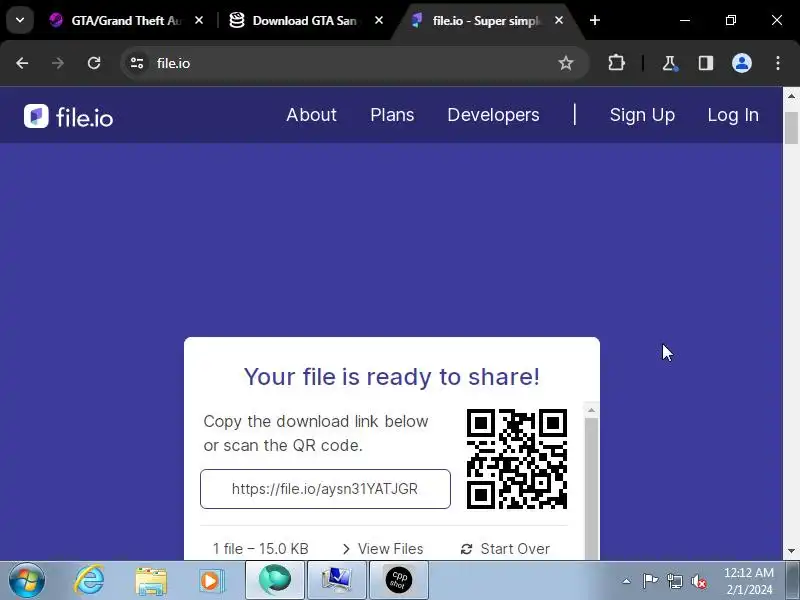This screenshot has height=600, width=800.
Task: Open the Chrome three-dot menu
Action: [778, 63]
